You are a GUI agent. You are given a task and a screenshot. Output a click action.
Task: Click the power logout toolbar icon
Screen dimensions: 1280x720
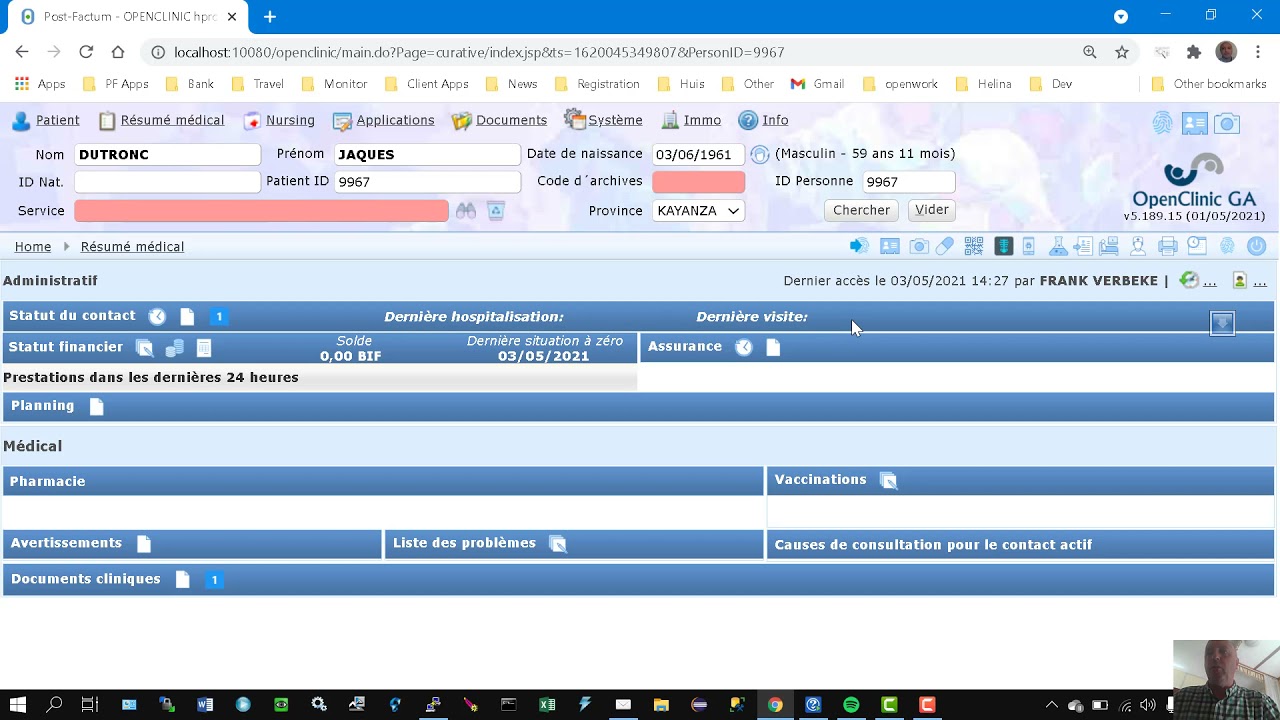[x=1257, y=246]
